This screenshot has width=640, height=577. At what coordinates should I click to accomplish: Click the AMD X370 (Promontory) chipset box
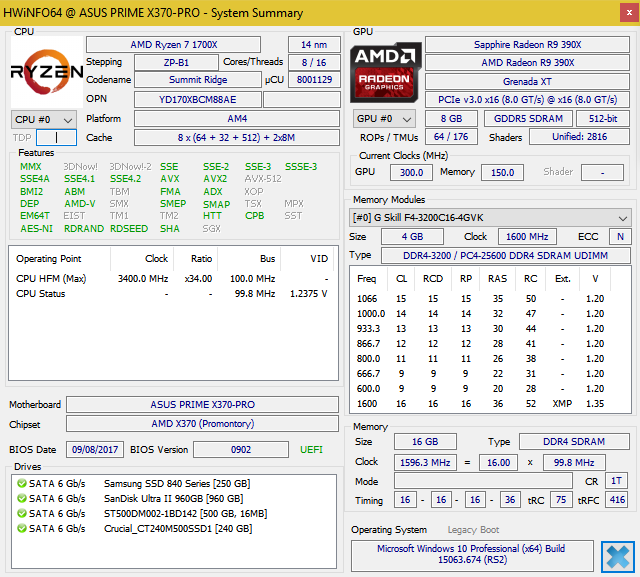(200, 424)
